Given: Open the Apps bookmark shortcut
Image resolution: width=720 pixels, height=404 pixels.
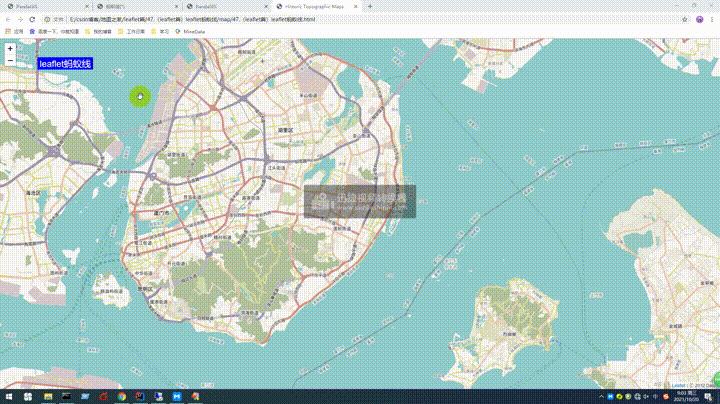Looking at the screenshot, I should [14, 32].
